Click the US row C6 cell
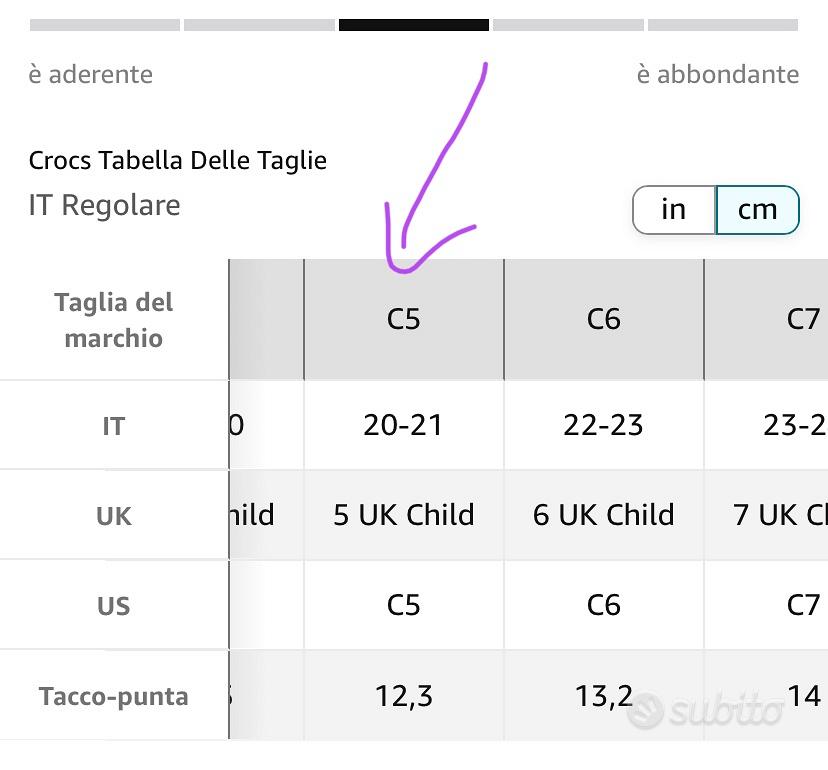The image size is (828, 770). [604, 605]
